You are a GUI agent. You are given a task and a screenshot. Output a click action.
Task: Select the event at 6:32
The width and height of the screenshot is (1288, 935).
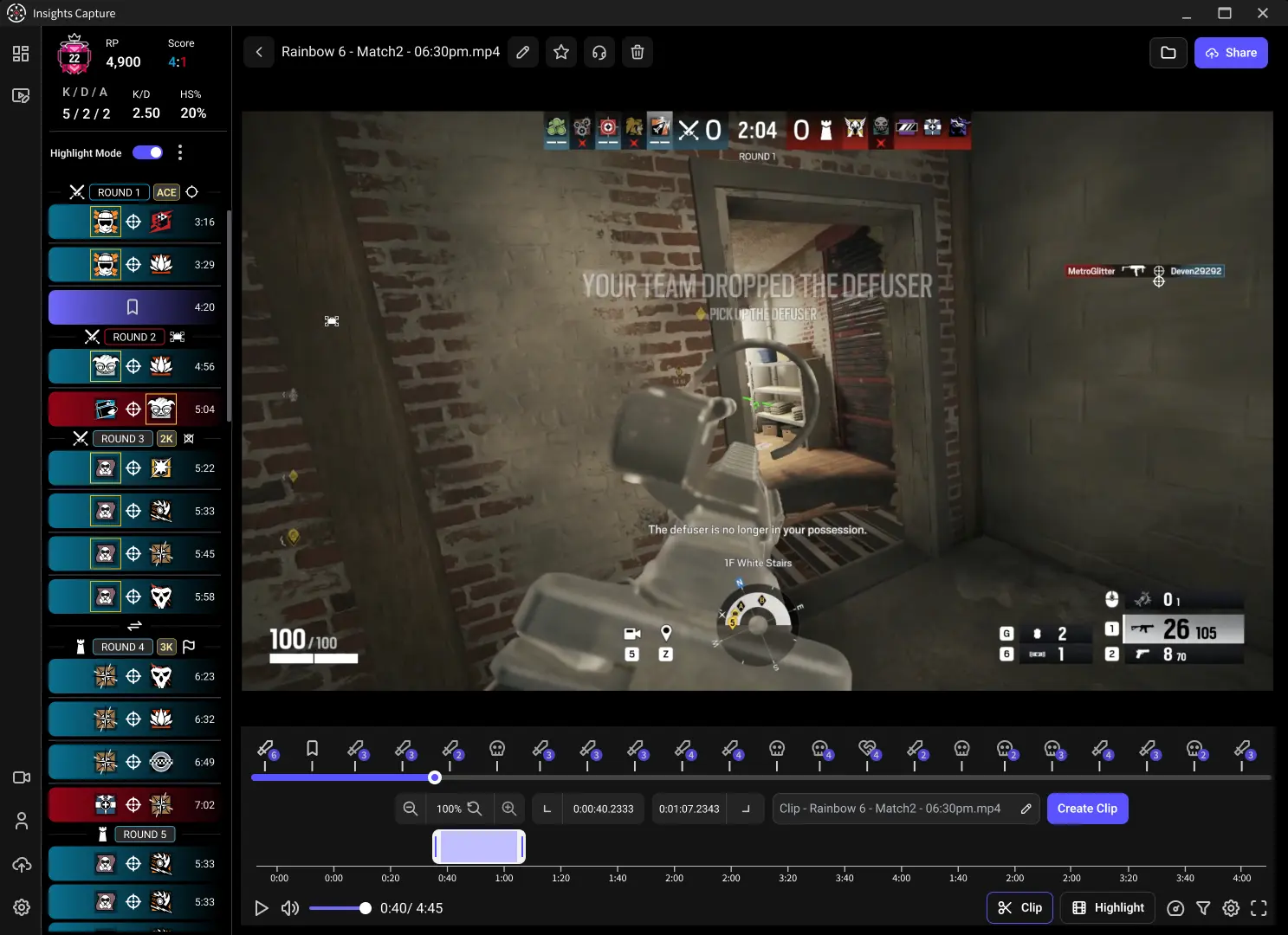135,719
